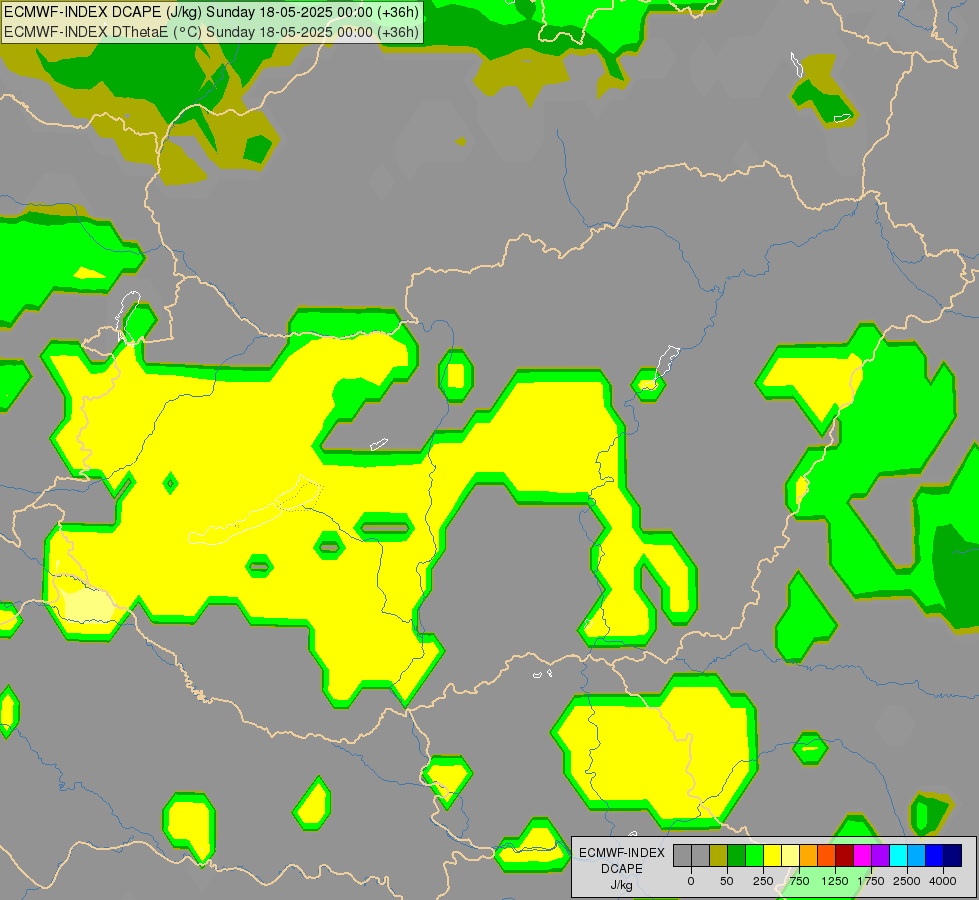Click the light blue legend swatch
Image resolution: width=979 pixels, height=900 pixels.
point(917,855)
